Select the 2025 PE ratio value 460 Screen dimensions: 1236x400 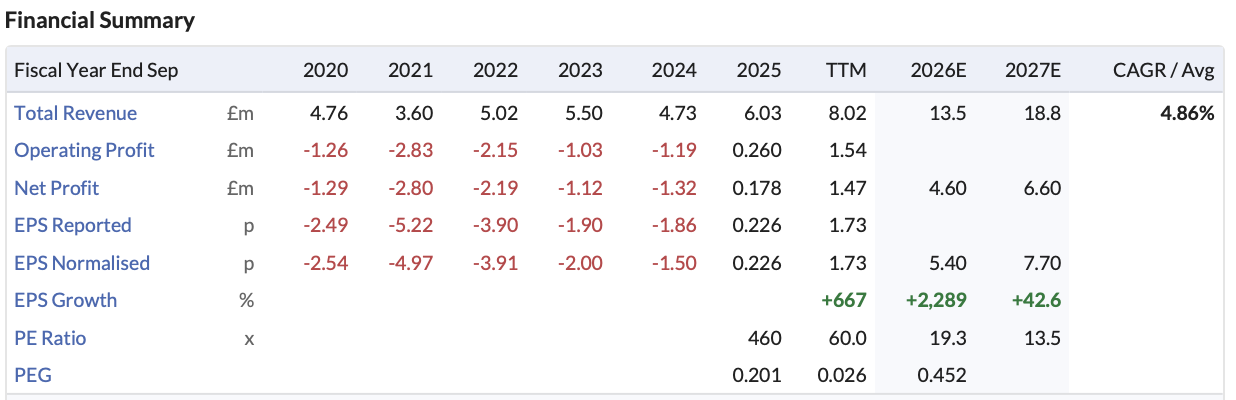click(765, 338)
